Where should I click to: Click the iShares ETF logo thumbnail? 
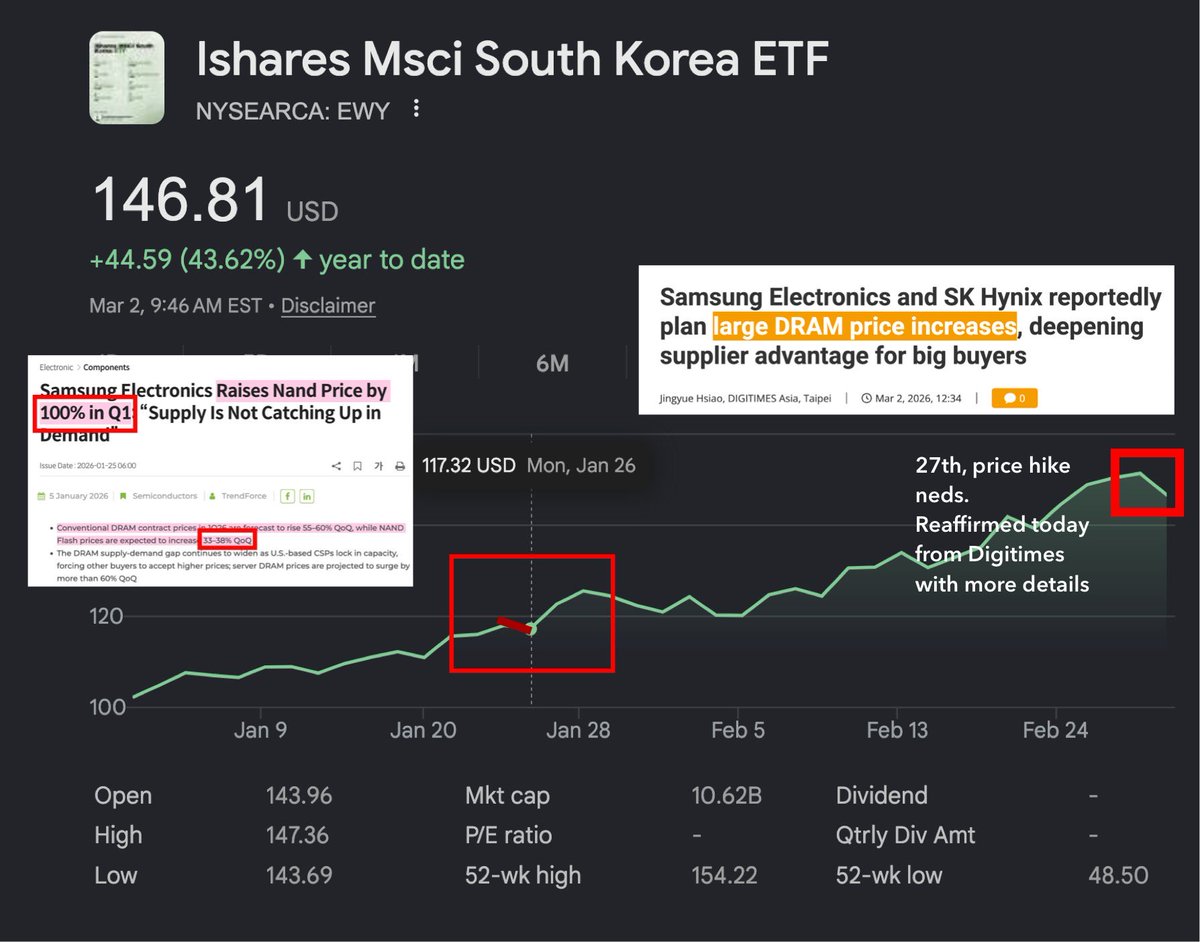pos(126,76)
